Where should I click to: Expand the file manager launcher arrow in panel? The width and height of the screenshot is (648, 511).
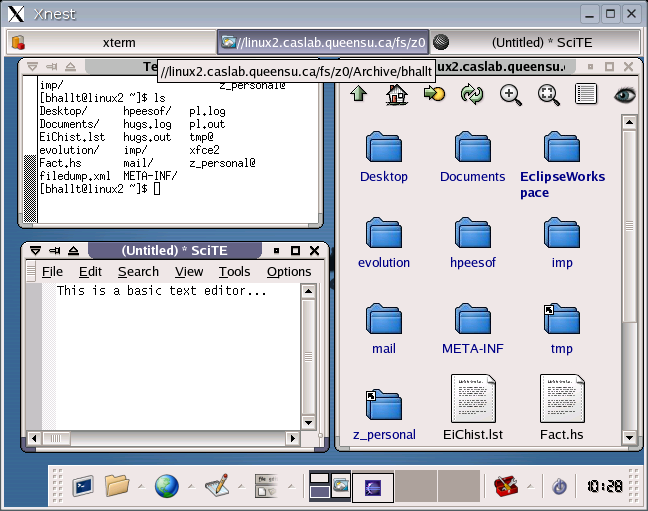tap(139, 487)
